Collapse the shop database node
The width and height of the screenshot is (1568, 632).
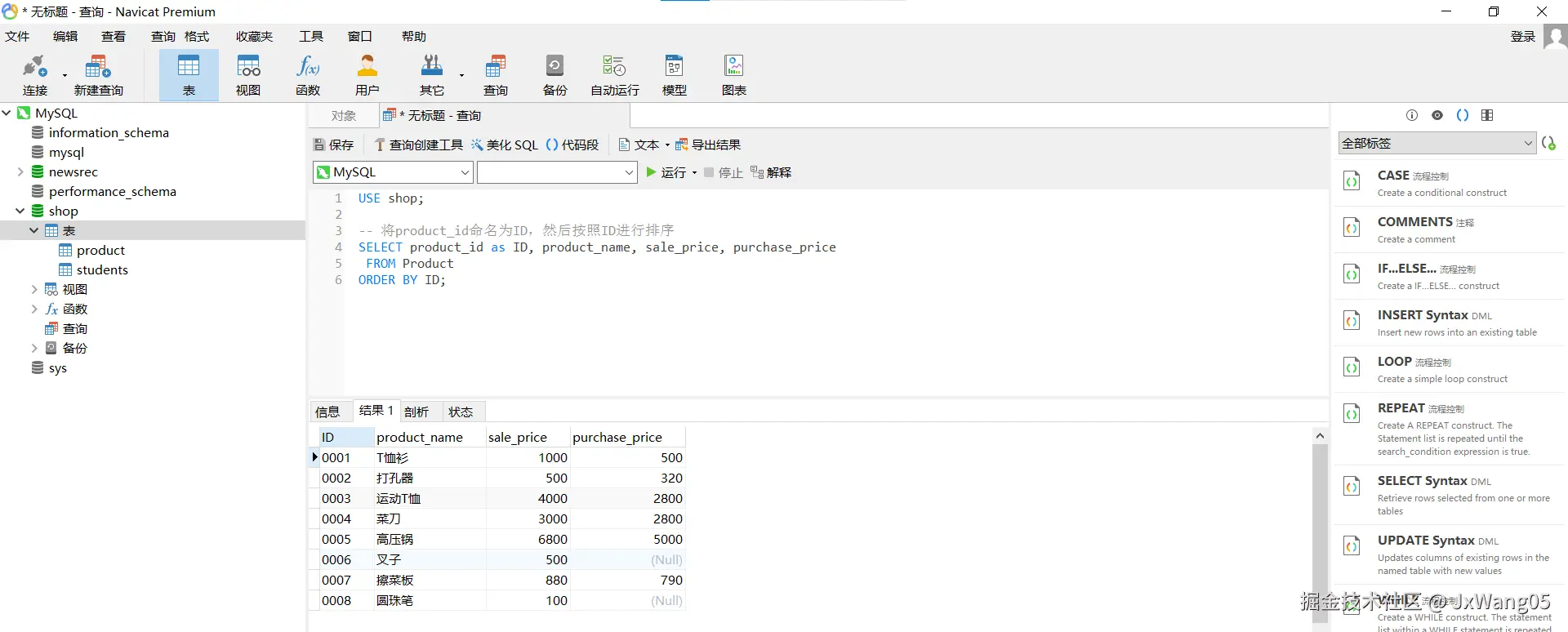20,211
